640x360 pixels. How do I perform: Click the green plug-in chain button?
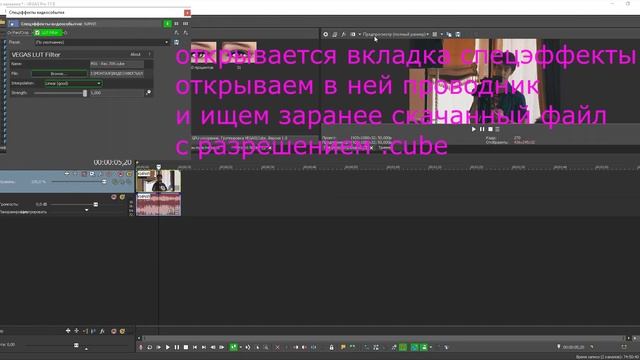point(167,24)
